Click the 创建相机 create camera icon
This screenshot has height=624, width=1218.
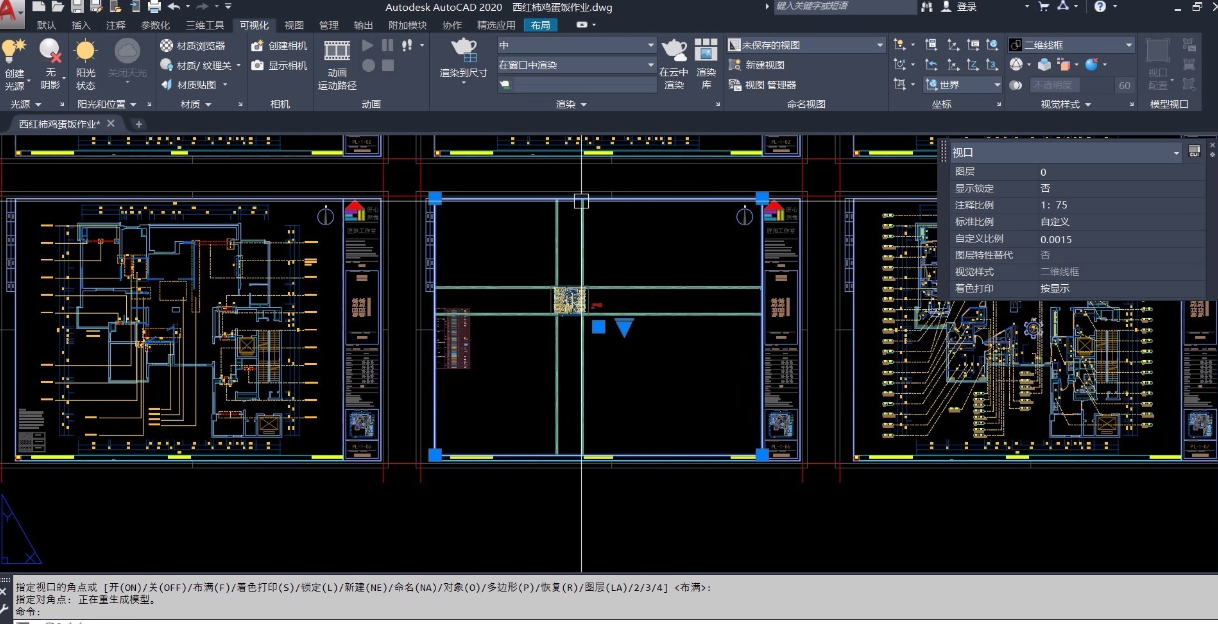click(x=279, y=46)
